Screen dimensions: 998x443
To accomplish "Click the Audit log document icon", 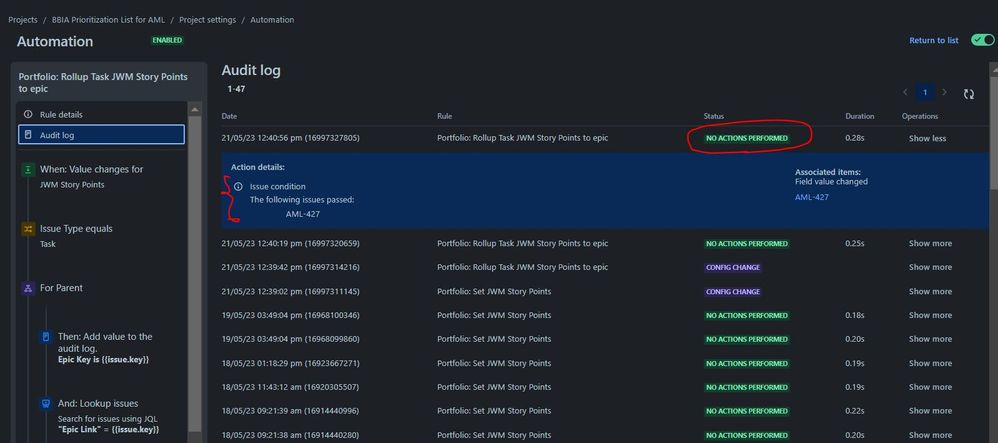I will pos(28,135).
